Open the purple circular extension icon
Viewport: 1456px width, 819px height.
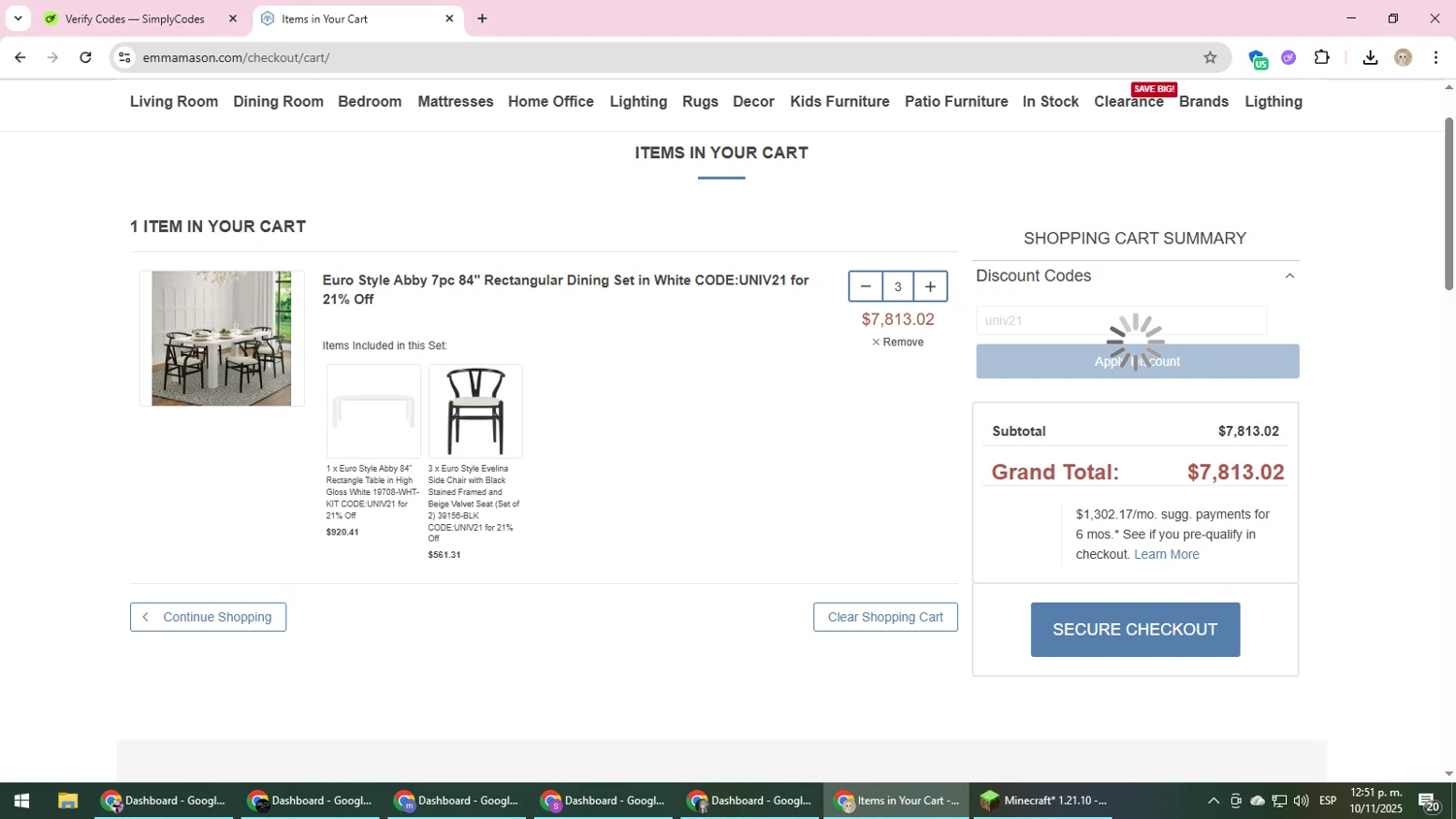point(1288,58)
